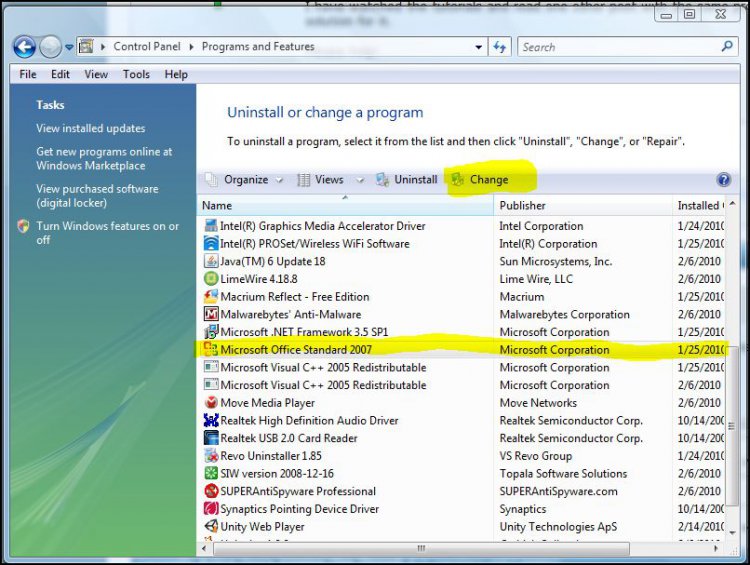Click Turn Windows features on or off
This screenshot has width=750, height=565.
click(x=108, y=233)
